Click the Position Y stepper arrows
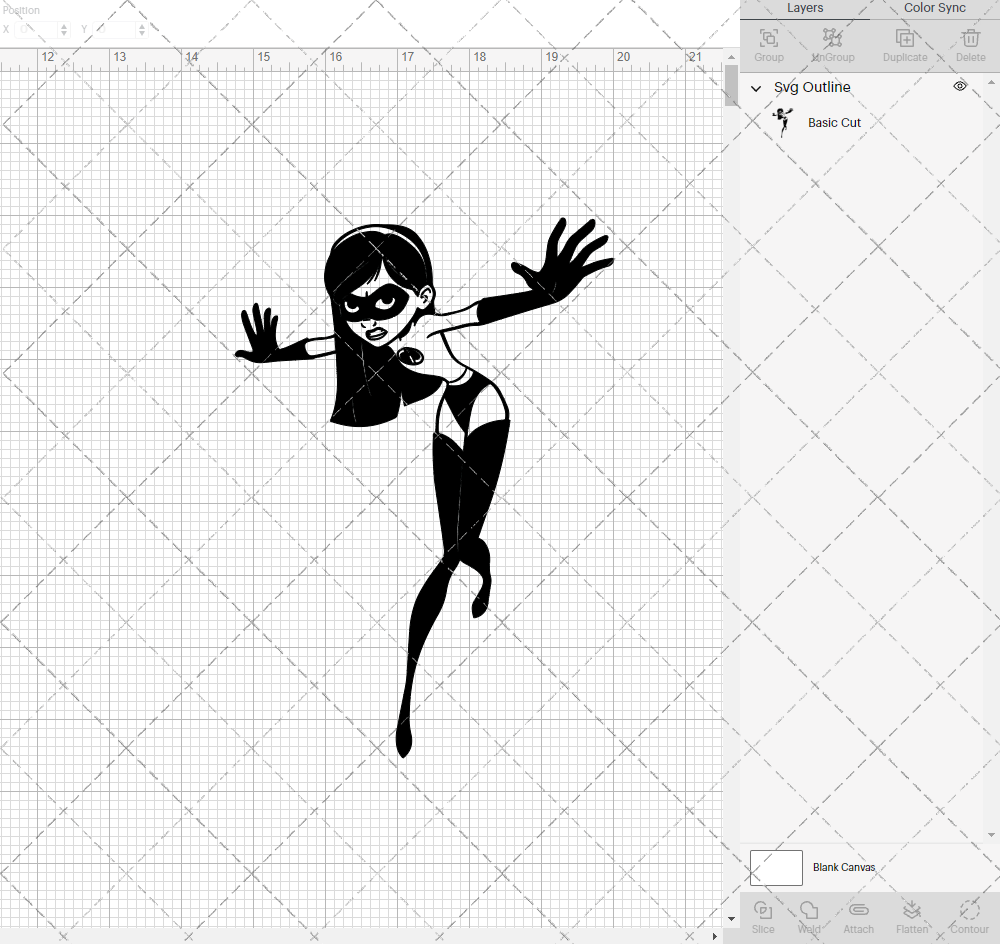 pos(142,29)
